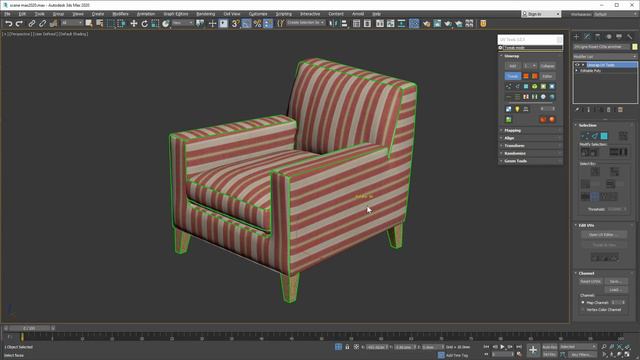The width and height of the screenshot is (640, 360).
Task: Click the Collapse button in Unwrap rollout
Action: [547, 66]
